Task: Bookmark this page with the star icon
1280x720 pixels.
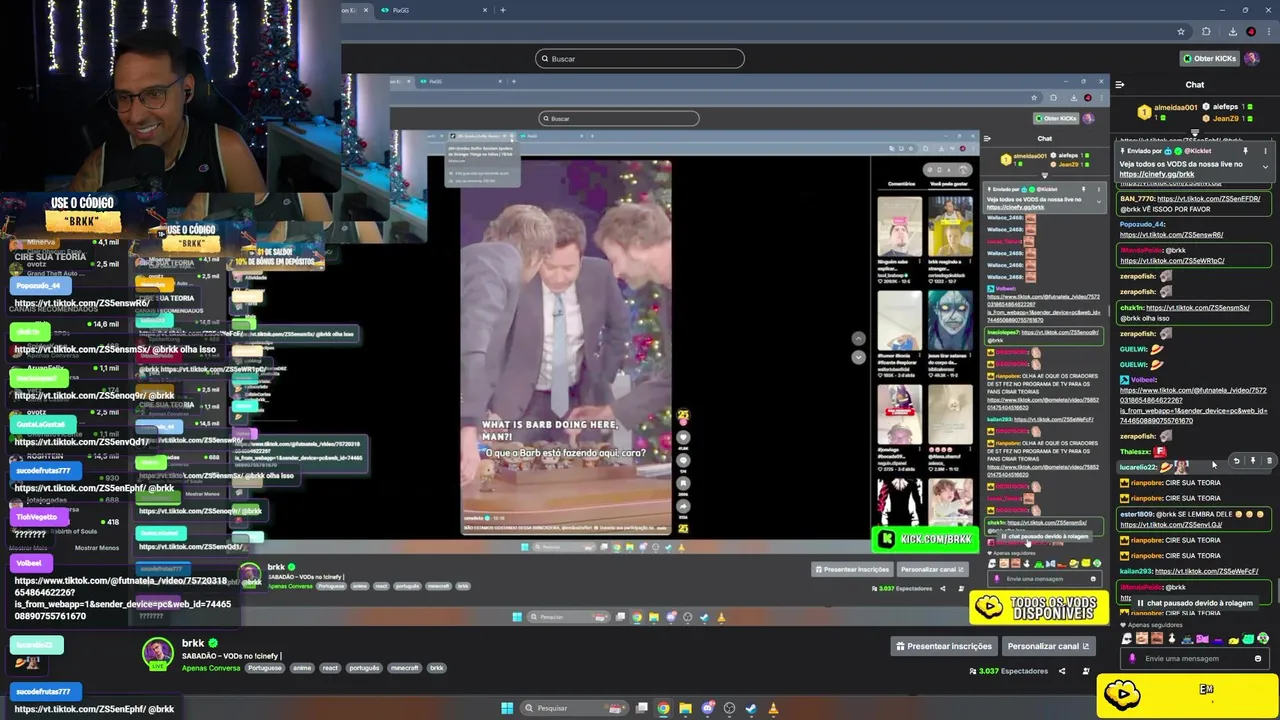Action: [x=1181, y=32]
